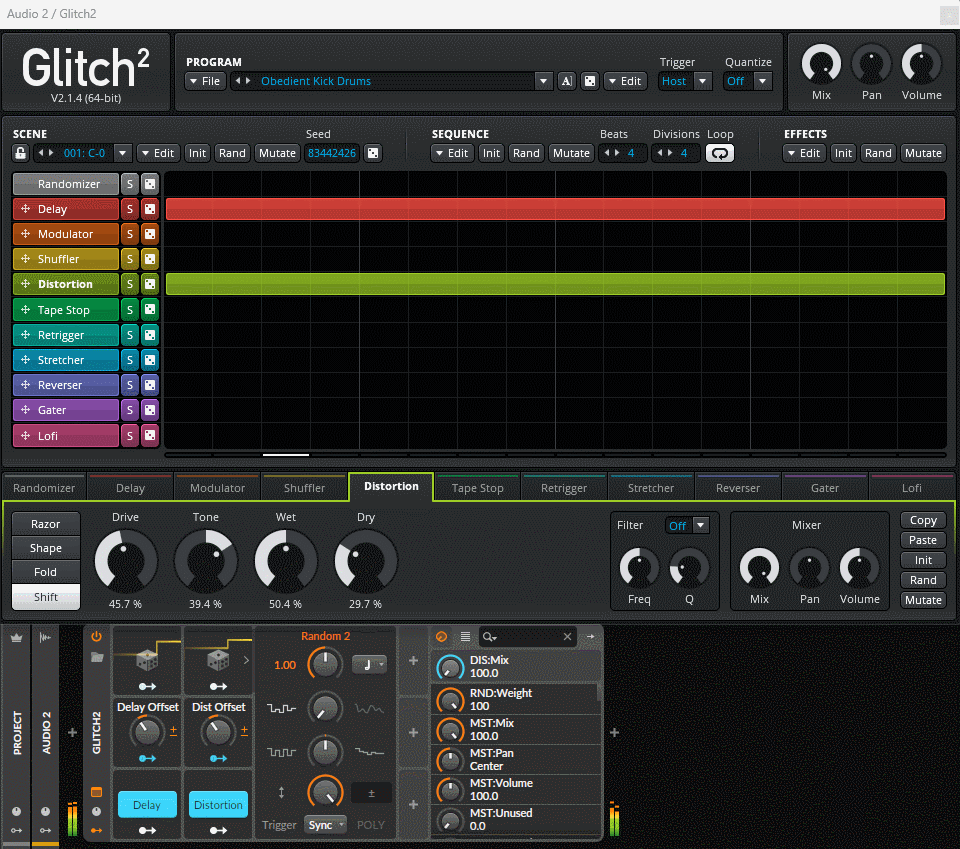Switch to the Gater tab
The image size is (960, 849).
coord(825,488)
